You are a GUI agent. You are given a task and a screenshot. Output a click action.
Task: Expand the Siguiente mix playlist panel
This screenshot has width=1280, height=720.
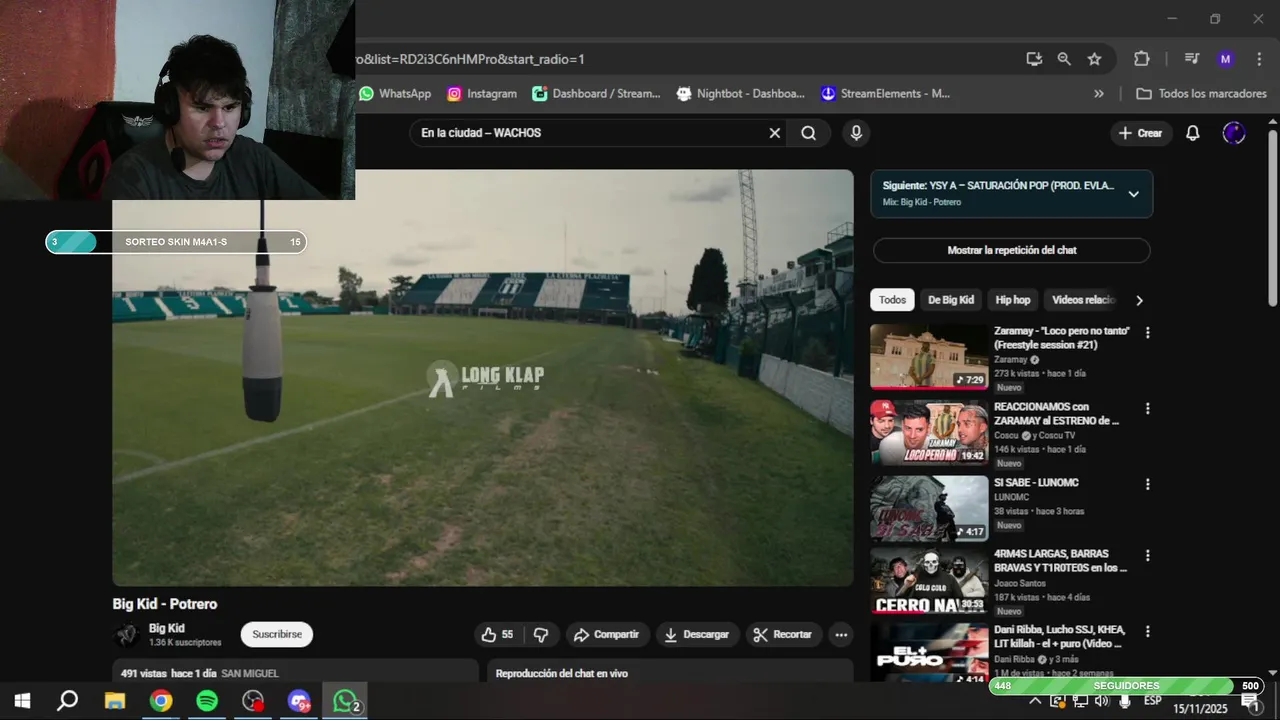tap(1133, 194)
